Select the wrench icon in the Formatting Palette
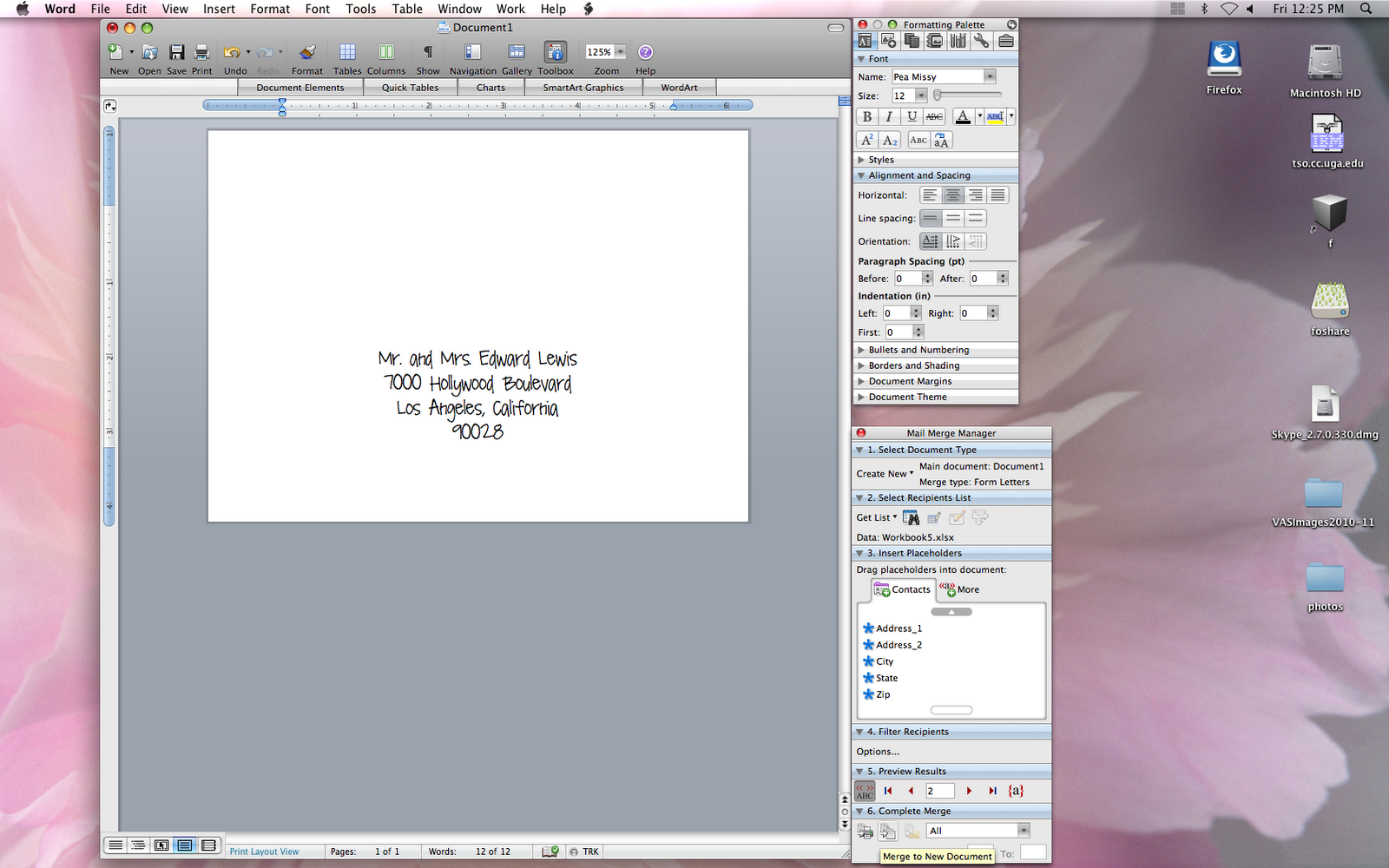Viewport: 1389px width, 868px height. pyautogui.click(x=982, y=40)
